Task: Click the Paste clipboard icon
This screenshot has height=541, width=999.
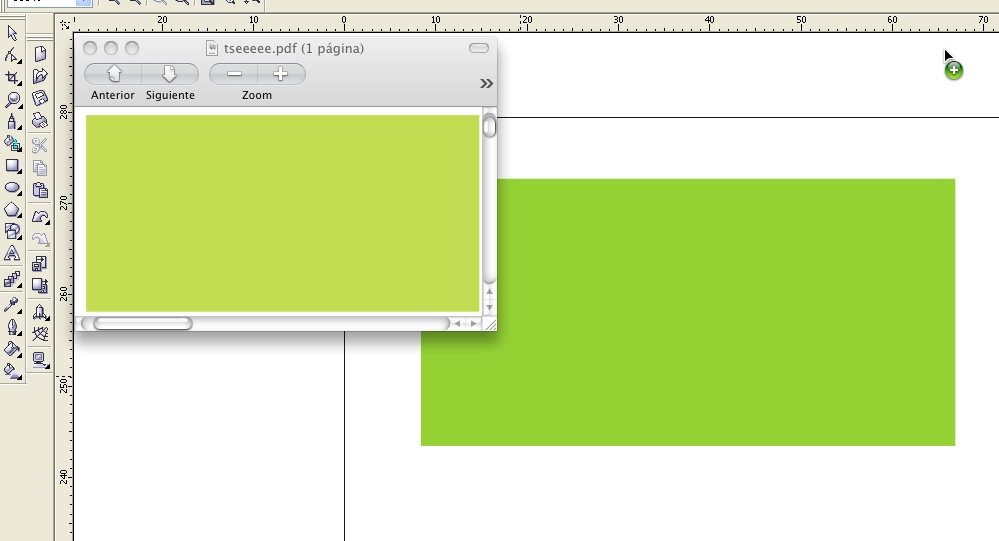Action: (x=40, y=190)
